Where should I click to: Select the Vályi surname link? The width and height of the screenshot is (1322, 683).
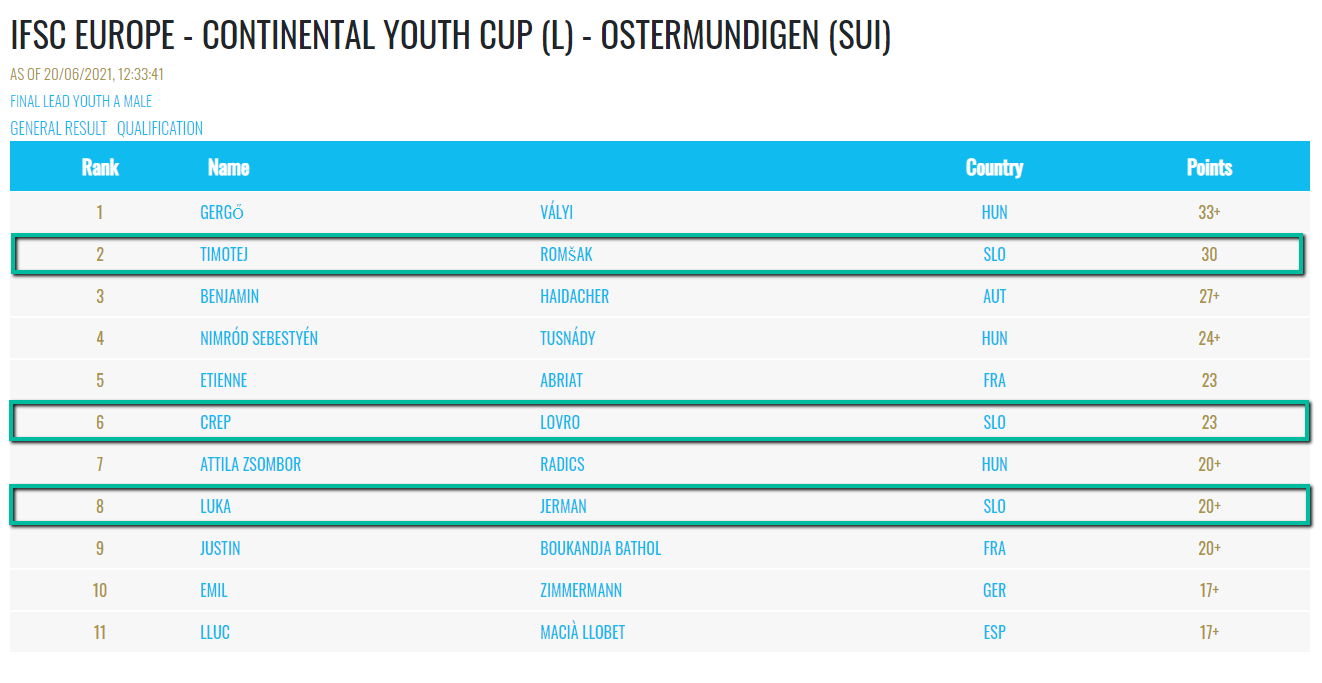click(556, 212)
